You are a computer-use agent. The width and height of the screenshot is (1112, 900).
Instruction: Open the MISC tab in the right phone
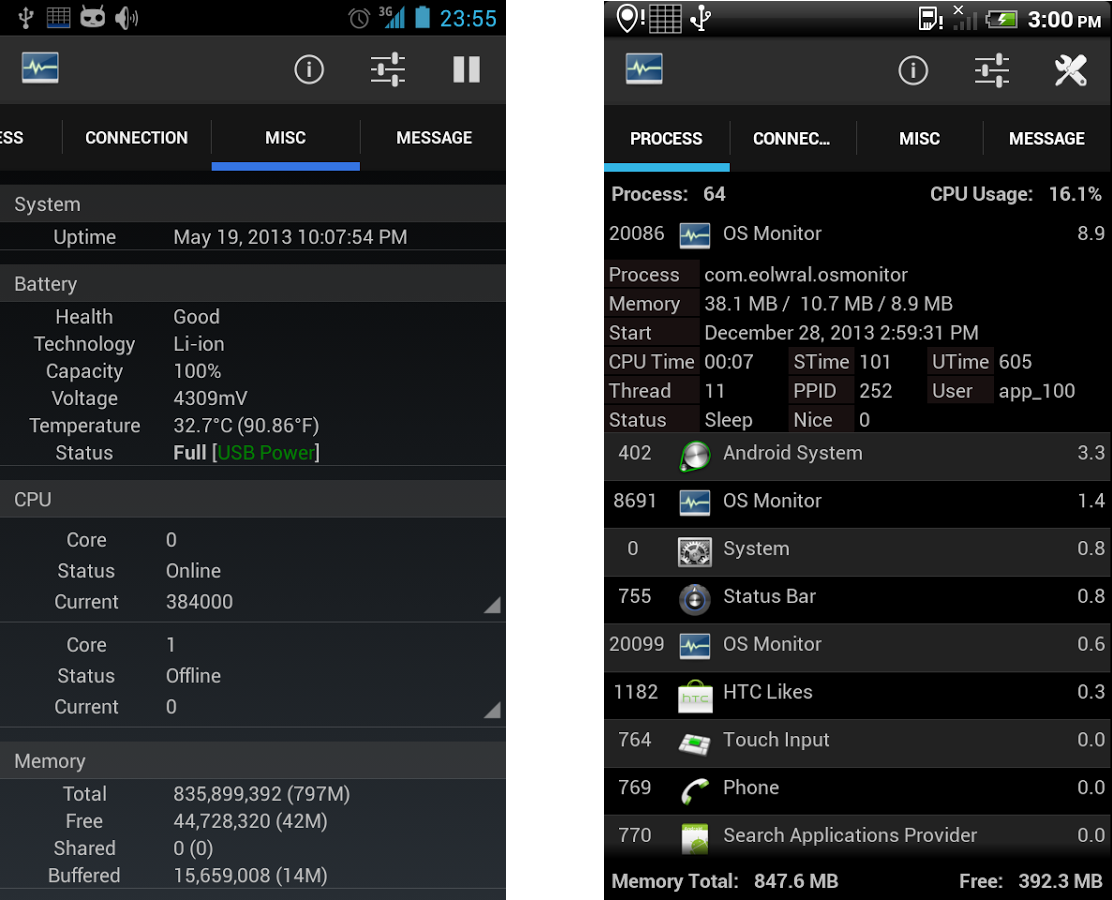pos(920,138)
